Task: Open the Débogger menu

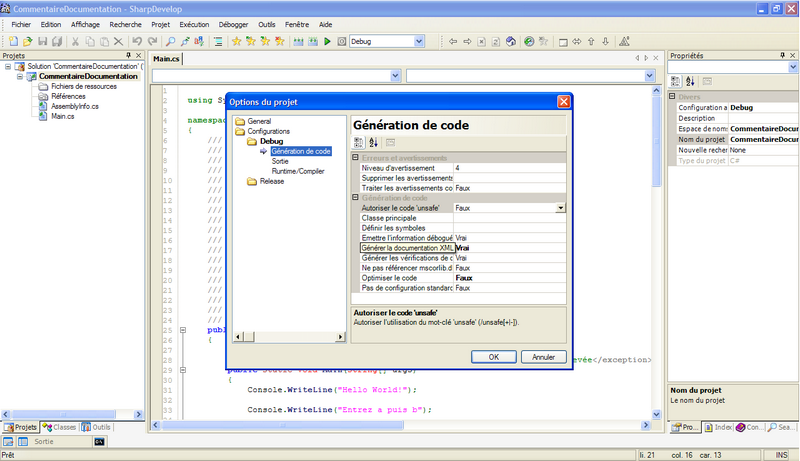Action: point(233,23)
